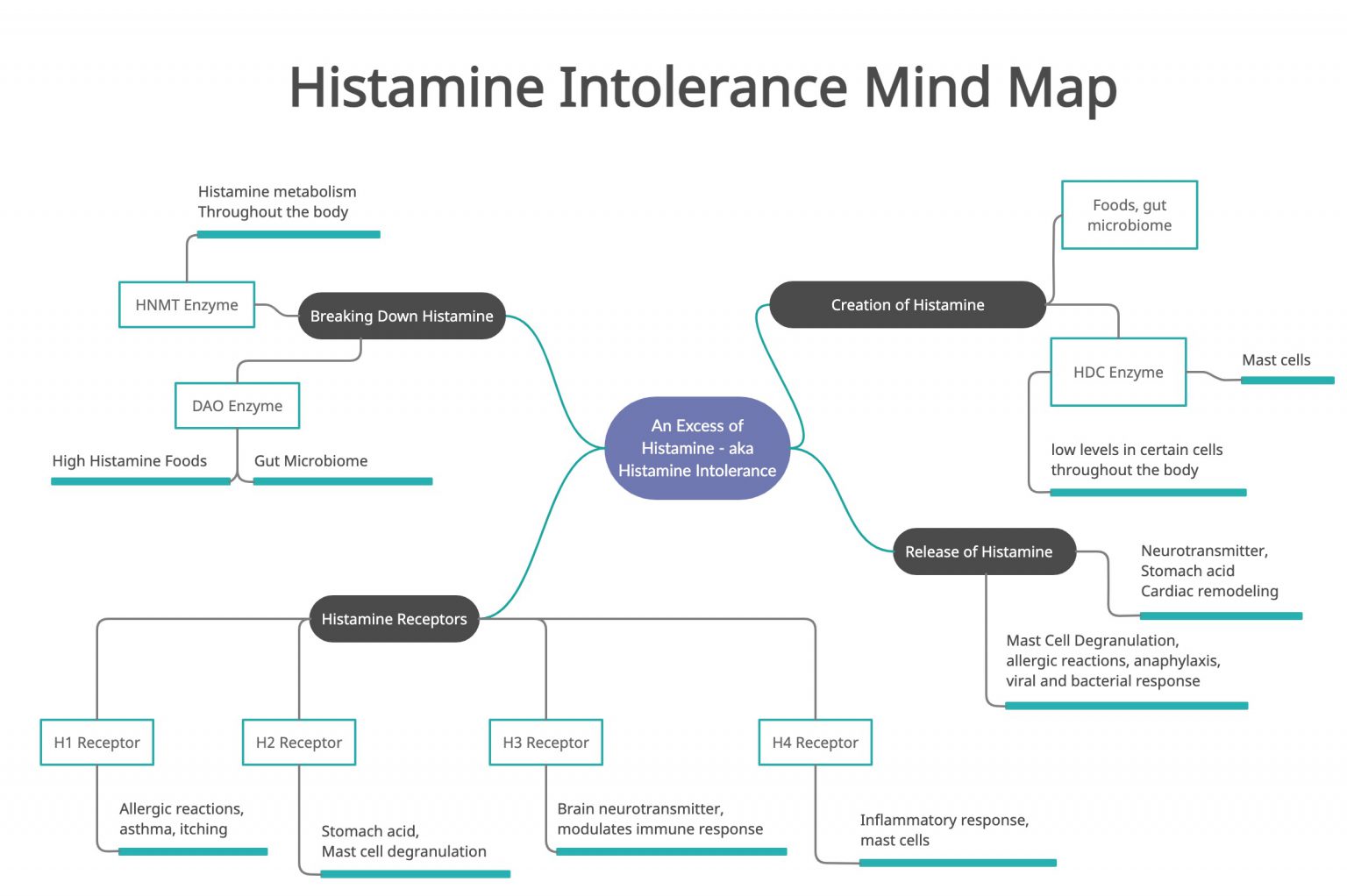Click the "H1 Receptor" box
Screen dimensions: 1347x896
coord(96,742)
